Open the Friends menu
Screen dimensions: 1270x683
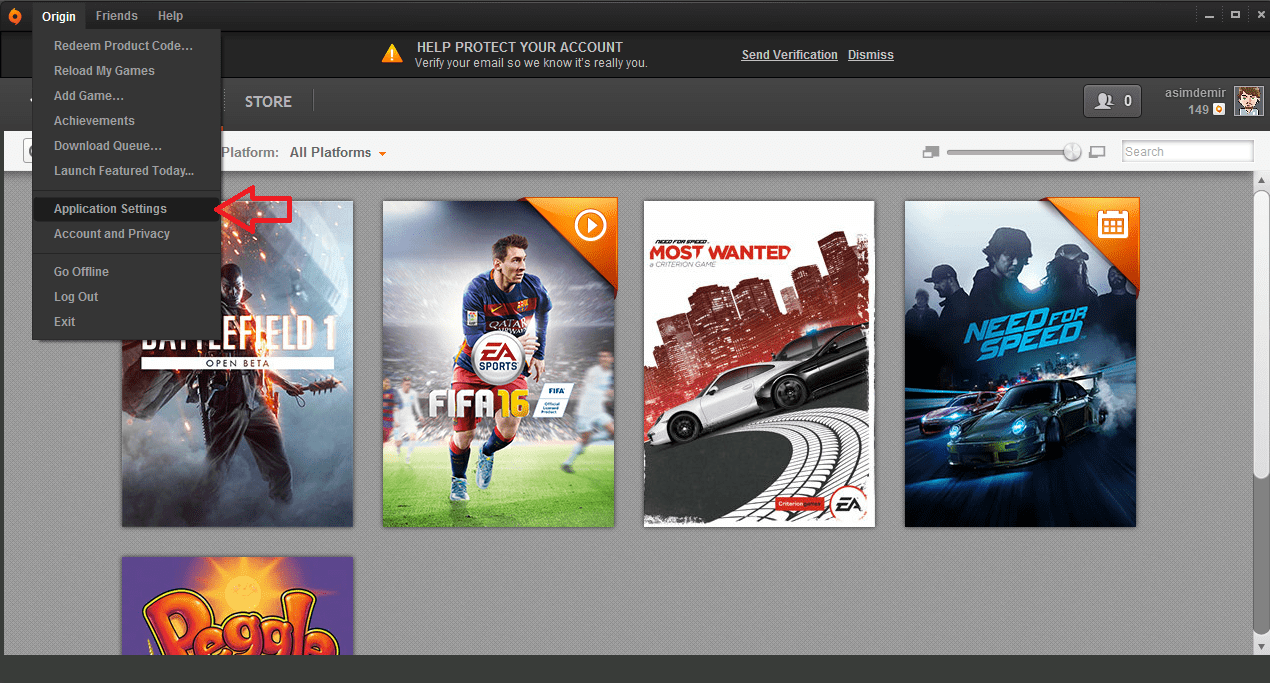117,16
